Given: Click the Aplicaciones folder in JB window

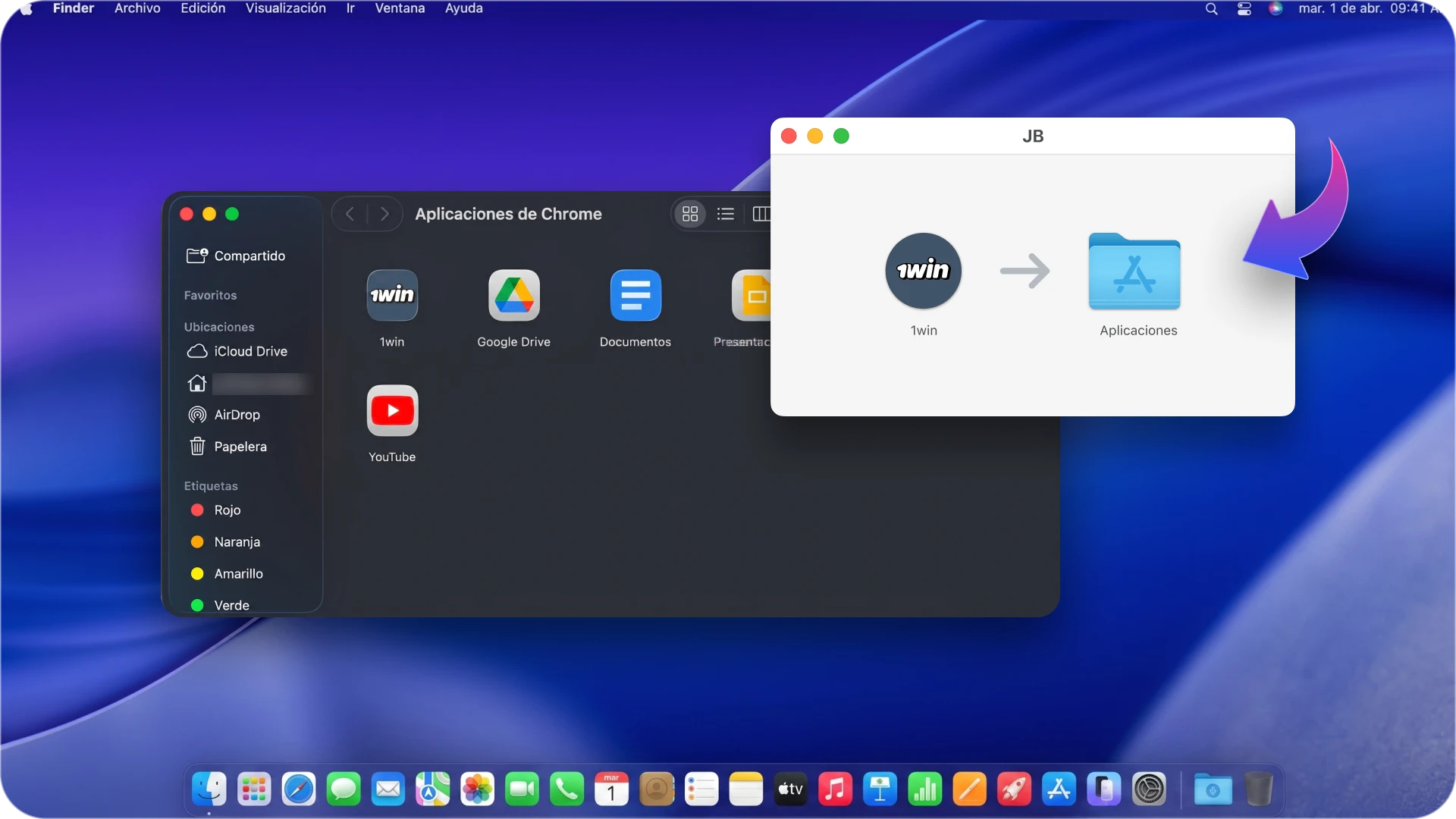Looking at the screenshot, I should tap(1134, 271).
